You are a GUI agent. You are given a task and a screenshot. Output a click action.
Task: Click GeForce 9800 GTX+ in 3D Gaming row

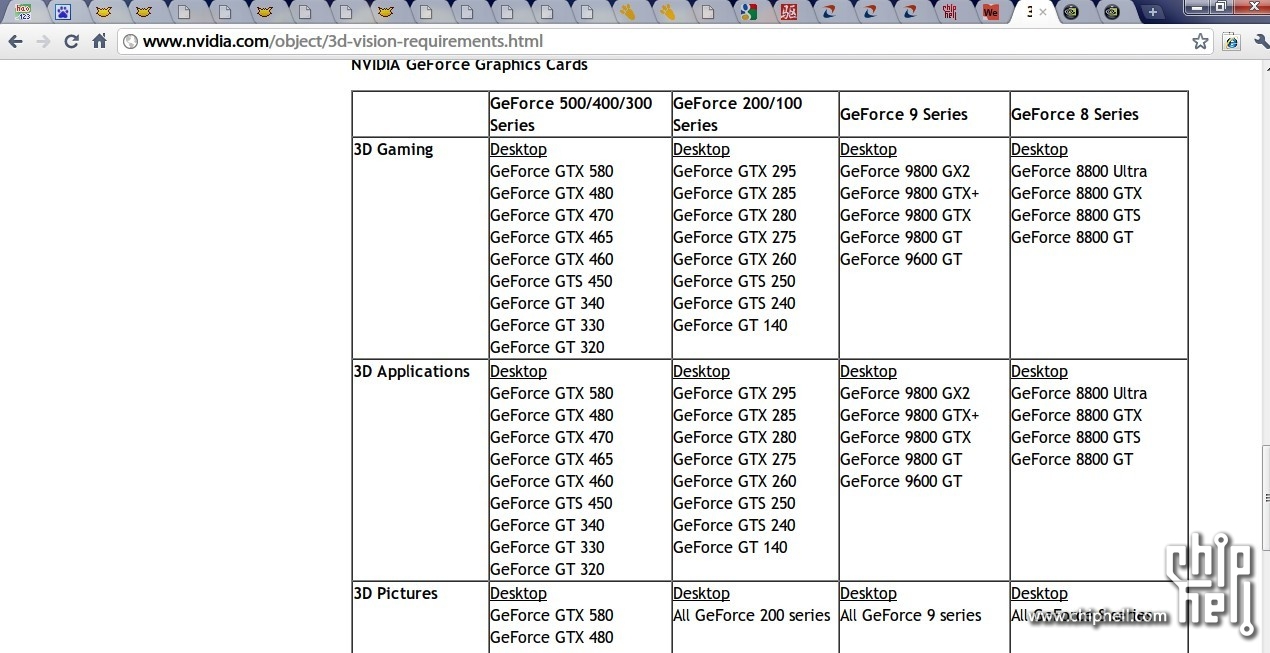coord(910,193)
